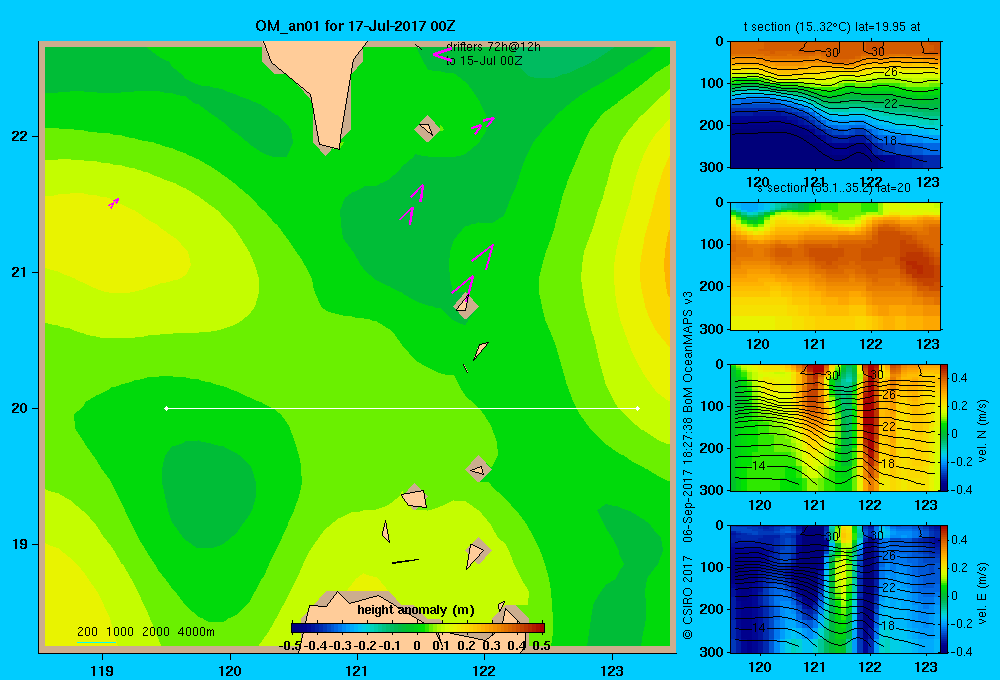Click the white section line at latitude 20
This screenshot has height=680, width=1000.
(x=402, y=408)
